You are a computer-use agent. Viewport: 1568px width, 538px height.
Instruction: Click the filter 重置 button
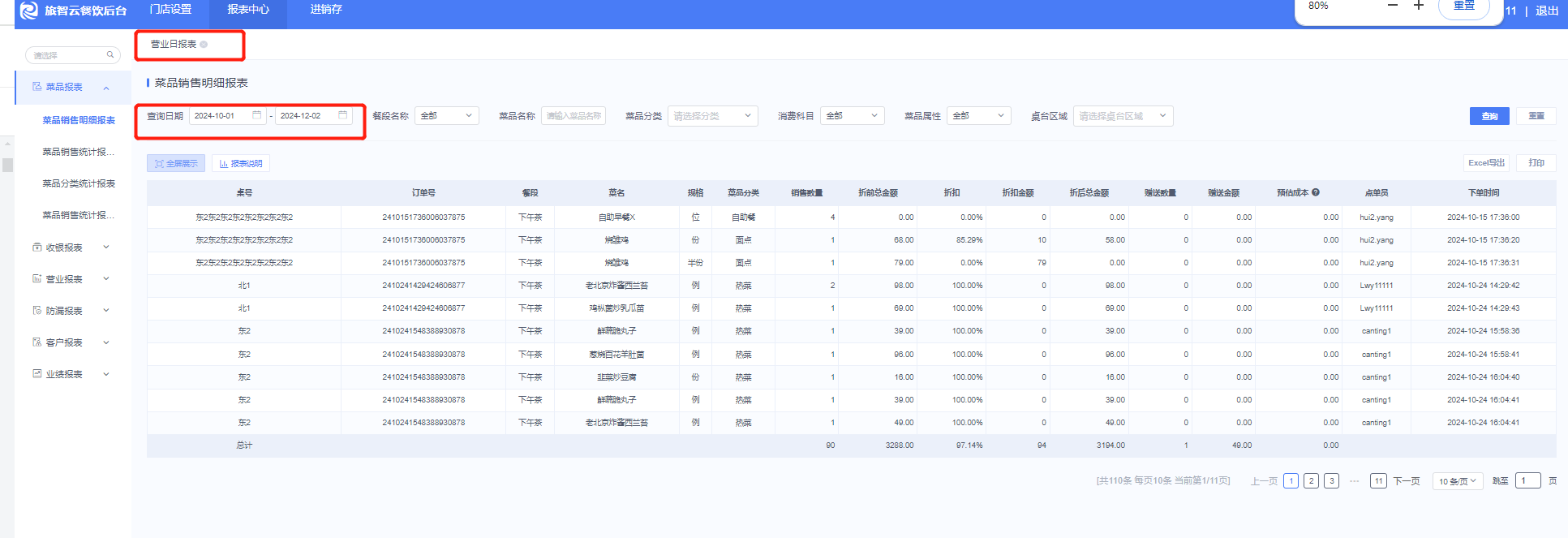(x=1536, y=116)
